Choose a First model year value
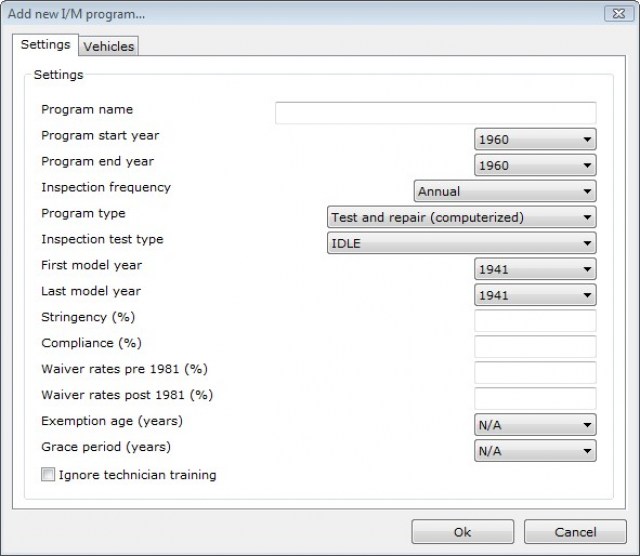640x556 pixels. tap(535, 269)
